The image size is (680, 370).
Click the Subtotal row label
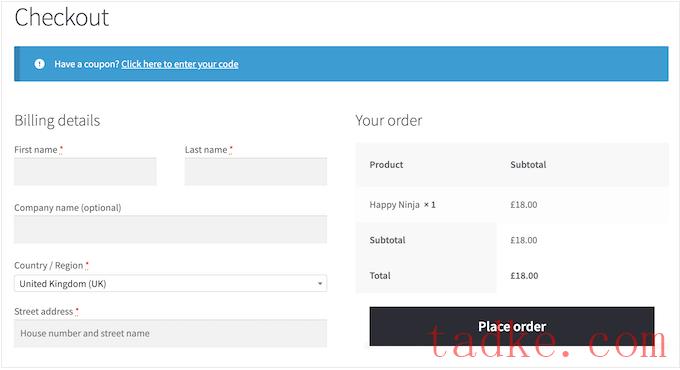387,240
